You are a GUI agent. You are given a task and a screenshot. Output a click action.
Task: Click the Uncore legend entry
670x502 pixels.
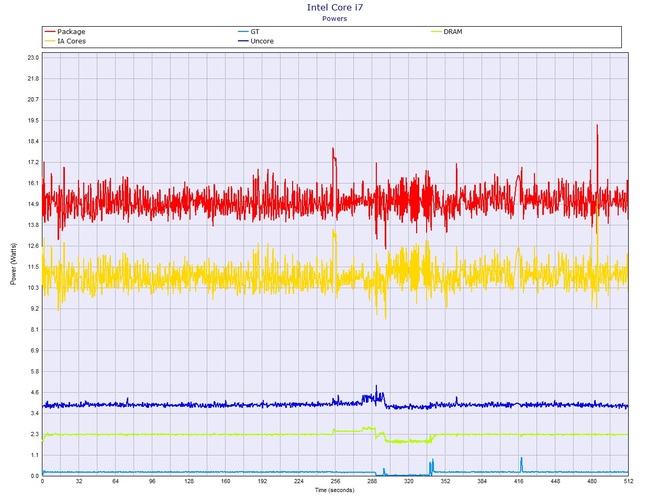pos(256,41)
